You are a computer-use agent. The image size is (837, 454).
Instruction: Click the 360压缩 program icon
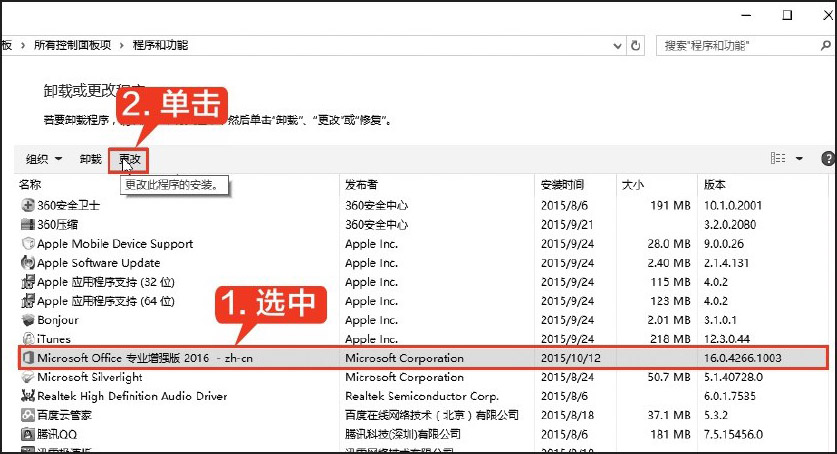point(28,225)
